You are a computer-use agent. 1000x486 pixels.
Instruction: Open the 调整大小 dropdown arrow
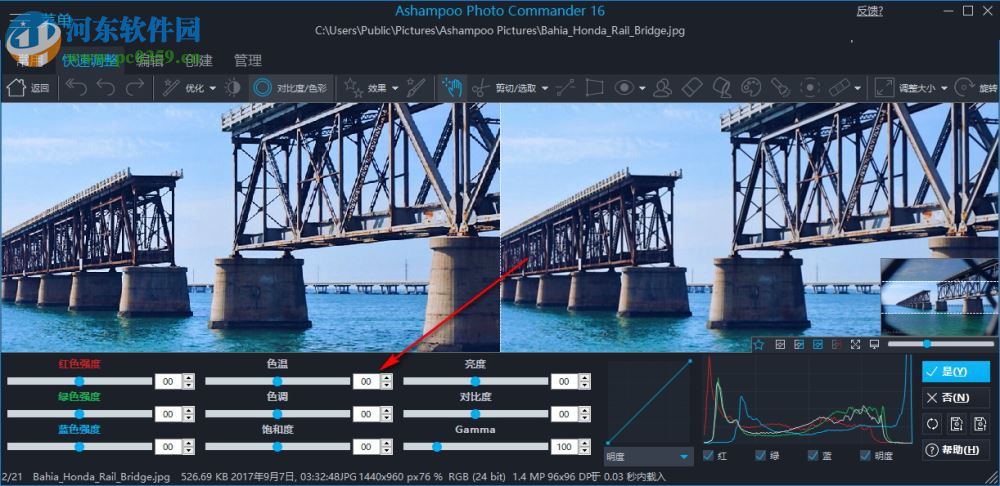(x=943, y=89)
